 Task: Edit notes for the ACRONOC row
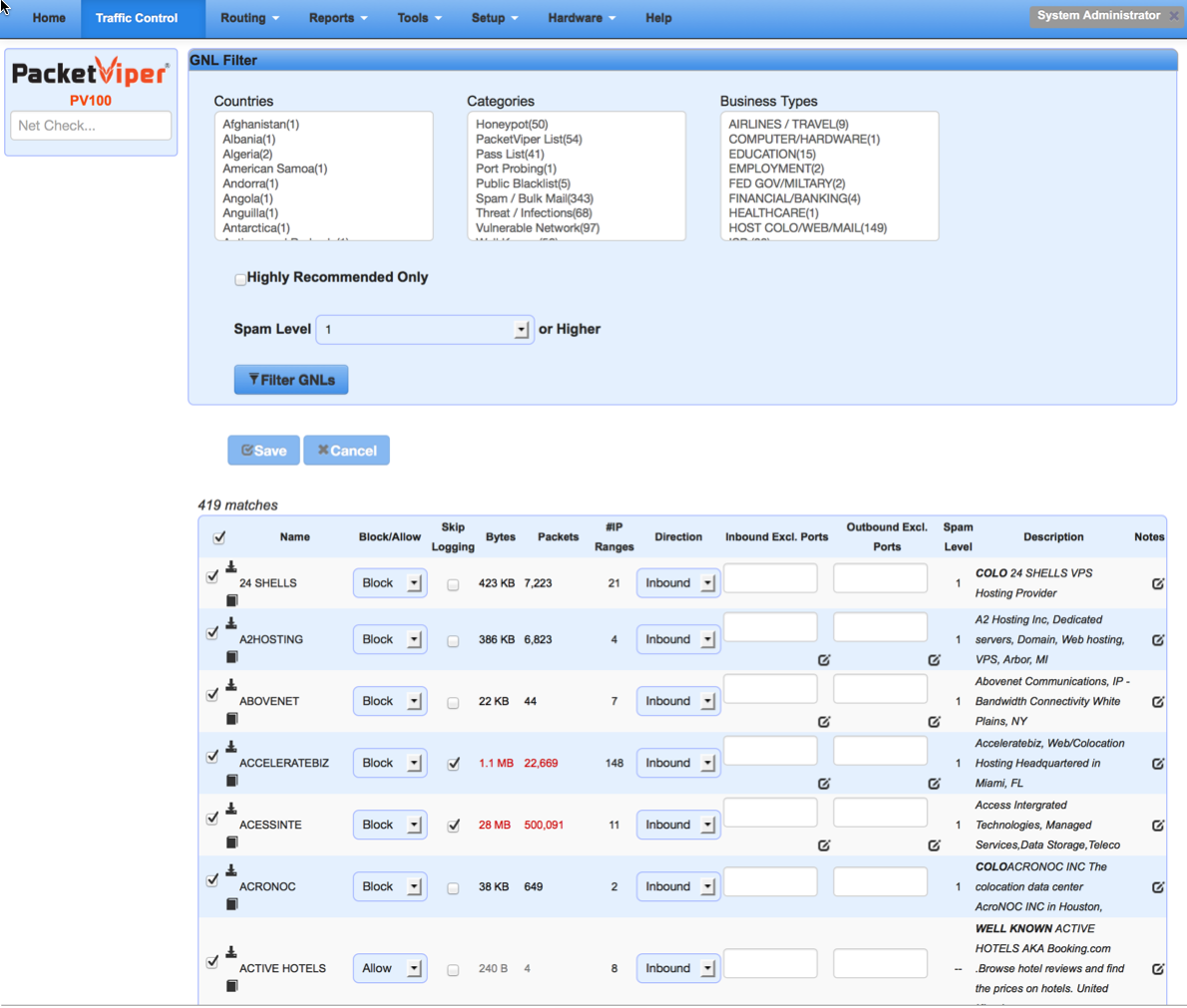click(x=1158, y=887)
